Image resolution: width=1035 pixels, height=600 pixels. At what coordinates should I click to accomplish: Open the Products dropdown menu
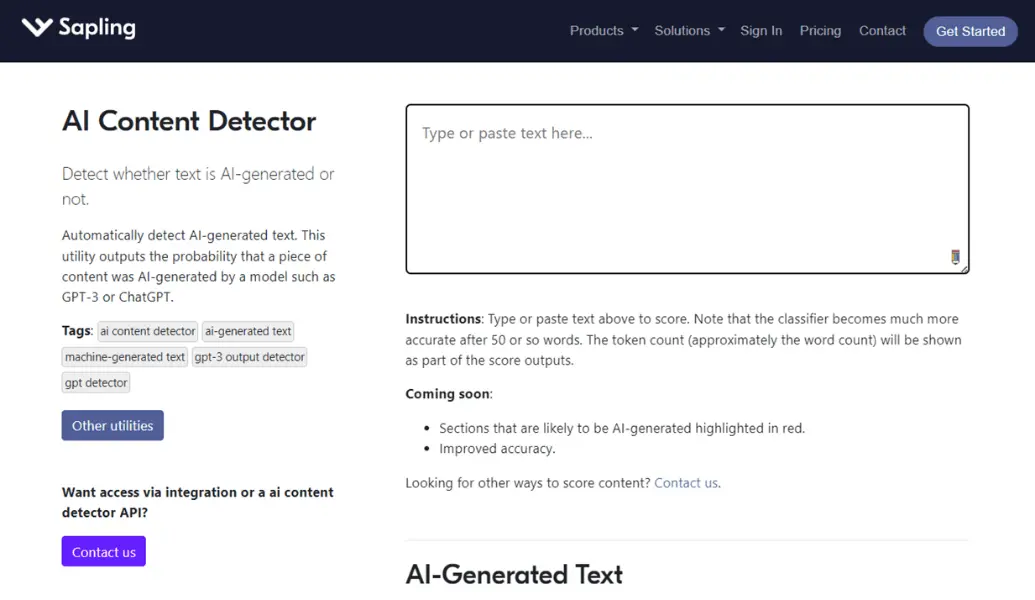604,30
